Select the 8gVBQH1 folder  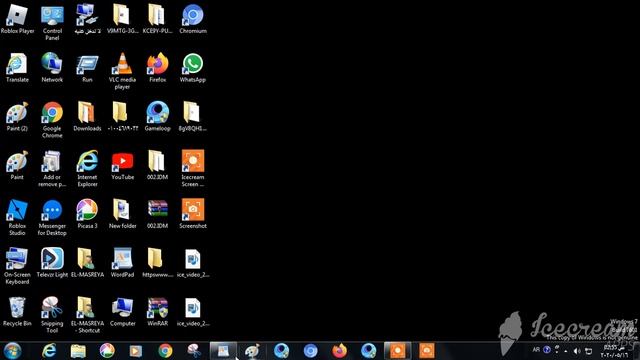click(193, 117)
